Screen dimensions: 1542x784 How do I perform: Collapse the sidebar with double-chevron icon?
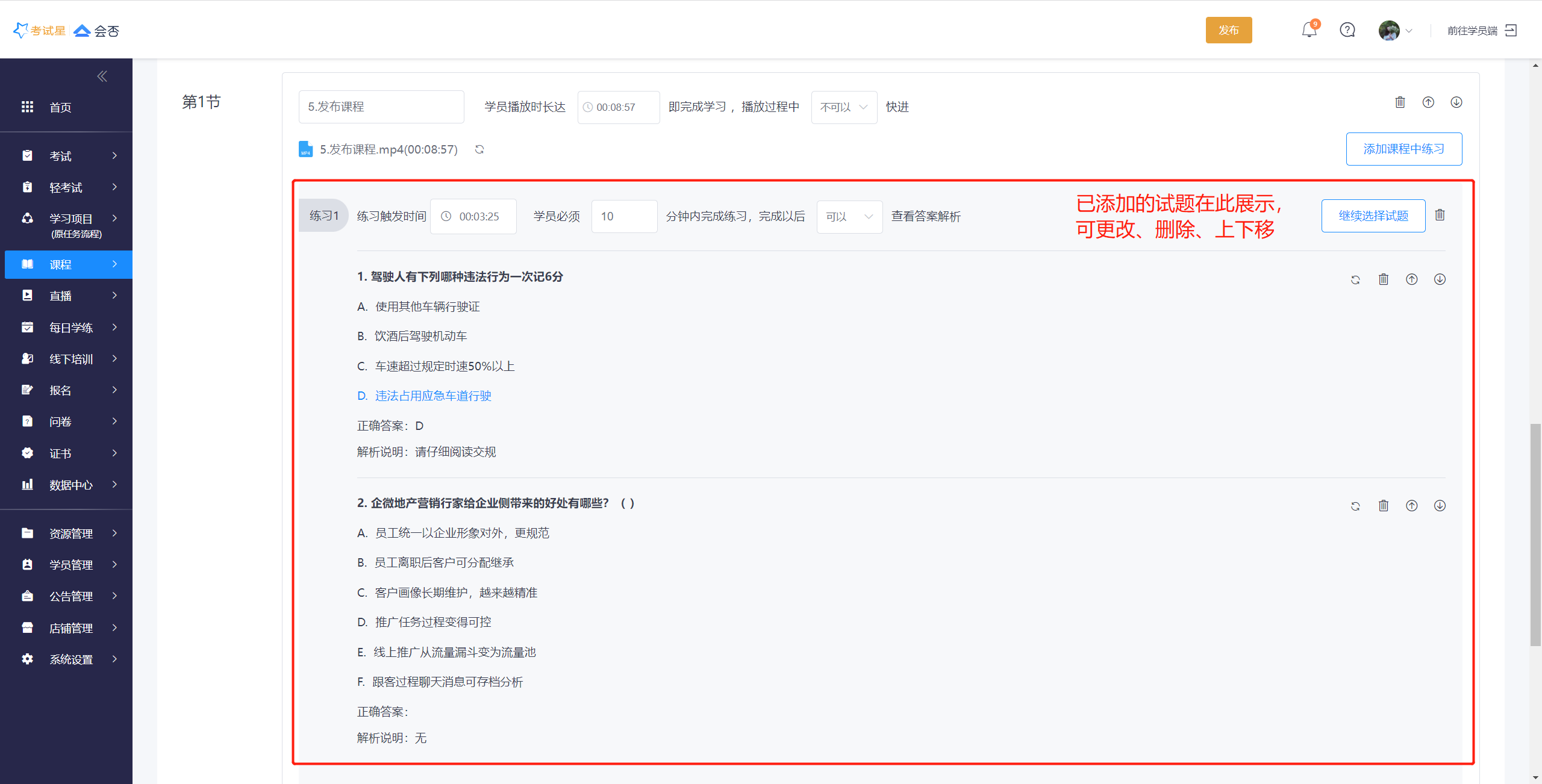coord(102,76)
